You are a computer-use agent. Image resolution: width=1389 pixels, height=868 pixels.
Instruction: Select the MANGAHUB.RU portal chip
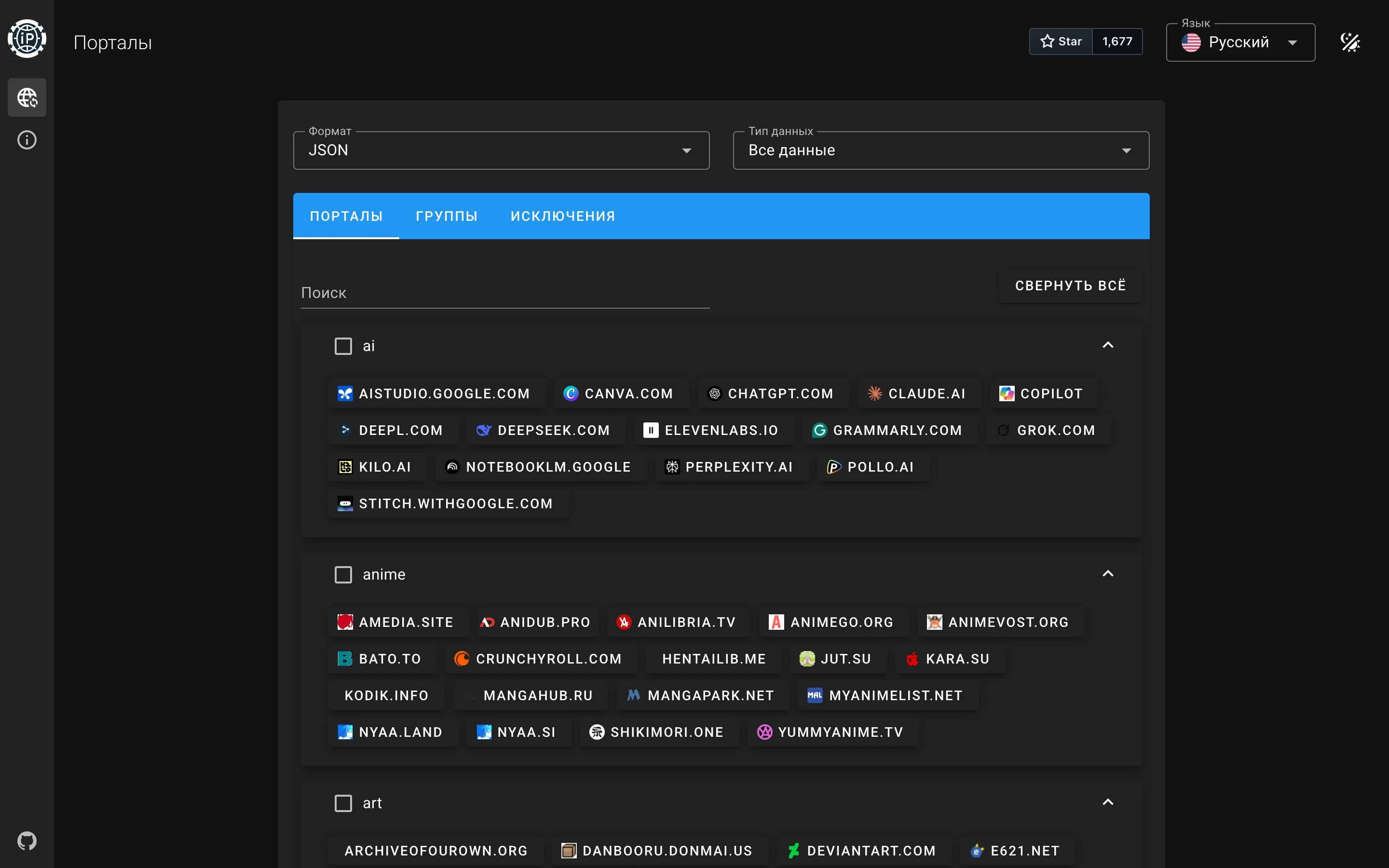[x=530, y=696]
